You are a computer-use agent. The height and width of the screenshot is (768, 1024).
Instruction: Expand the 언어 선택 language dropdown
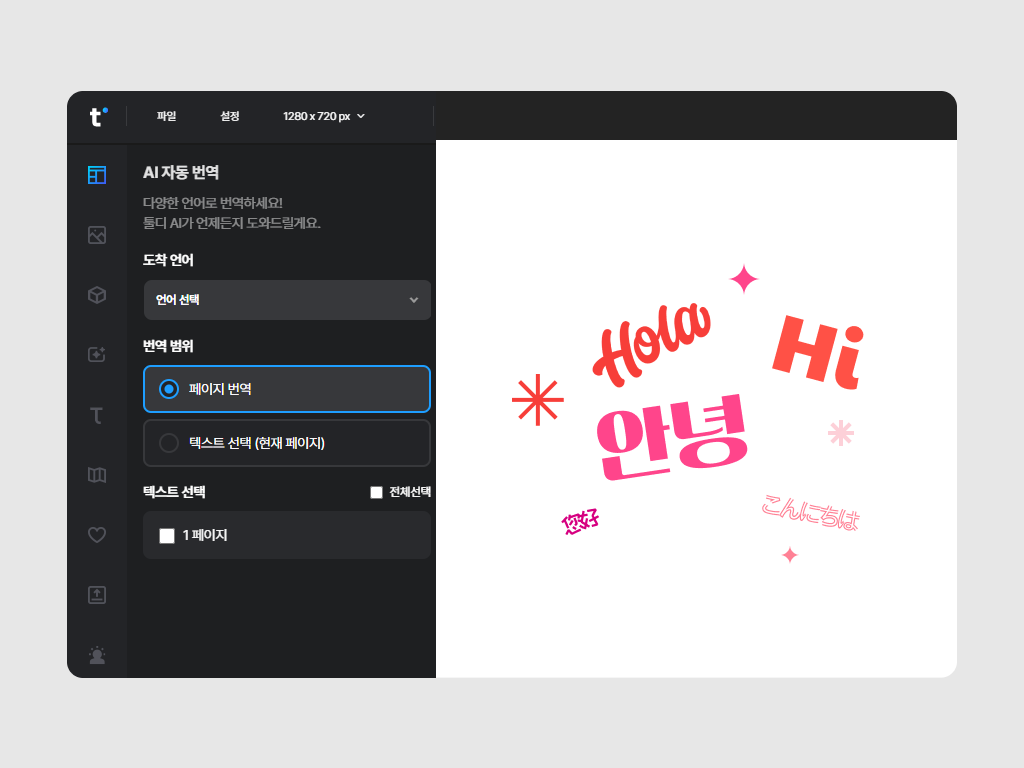tap(287, 300)
